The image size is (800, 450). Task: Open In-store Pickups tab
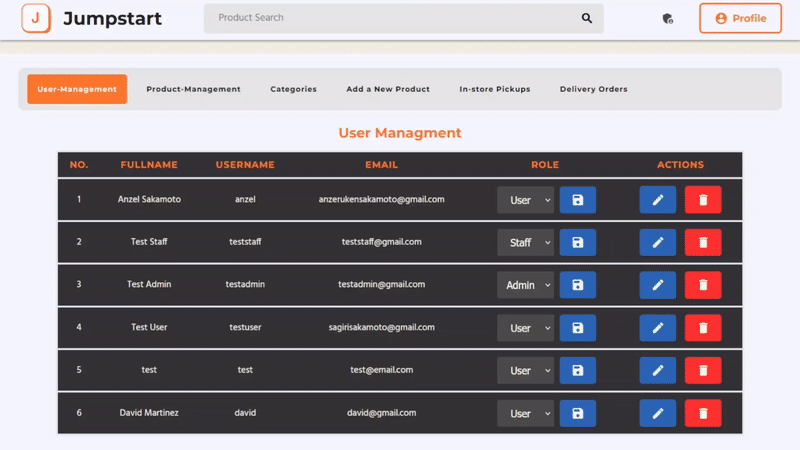pyautogui.click(x=494, y=89)
